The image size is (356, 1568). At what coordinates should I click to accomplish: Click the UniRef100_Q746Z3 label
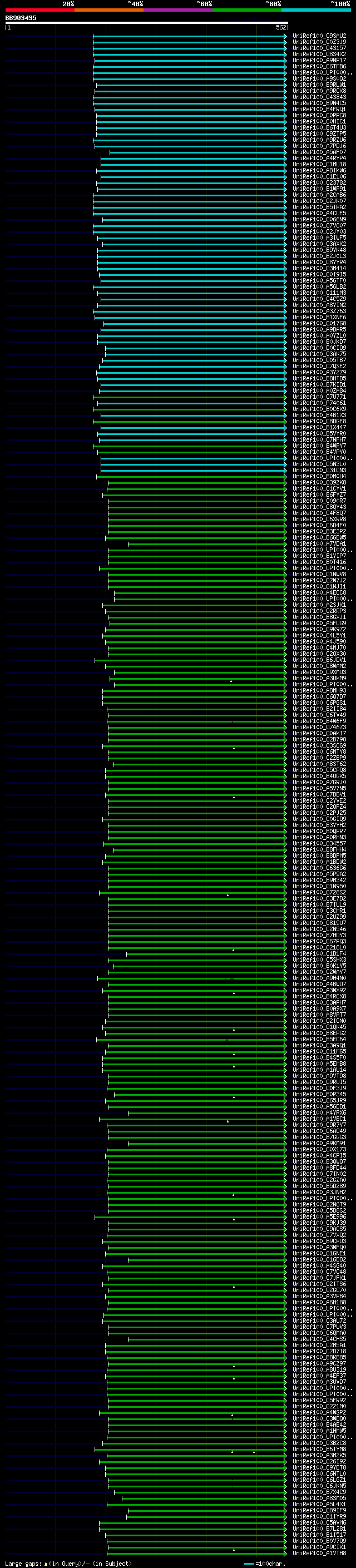(x=319, y=727)
